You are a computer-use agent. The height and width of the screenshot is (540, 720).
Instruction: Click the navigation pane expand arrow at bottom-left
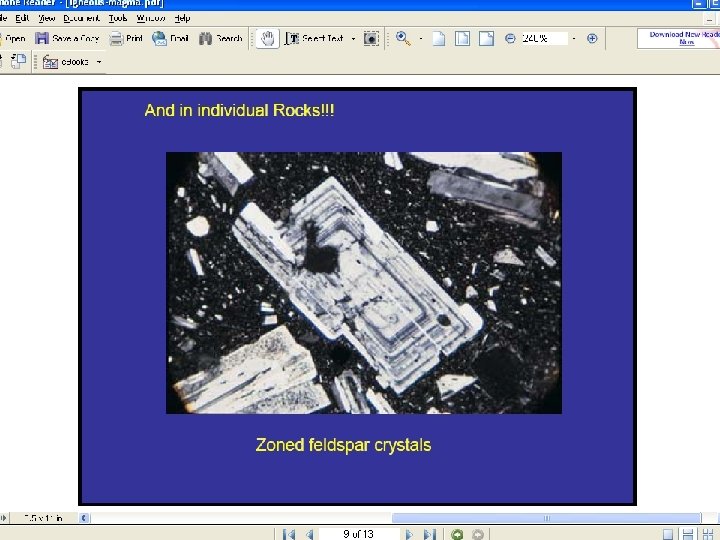[x=4, y=518]
